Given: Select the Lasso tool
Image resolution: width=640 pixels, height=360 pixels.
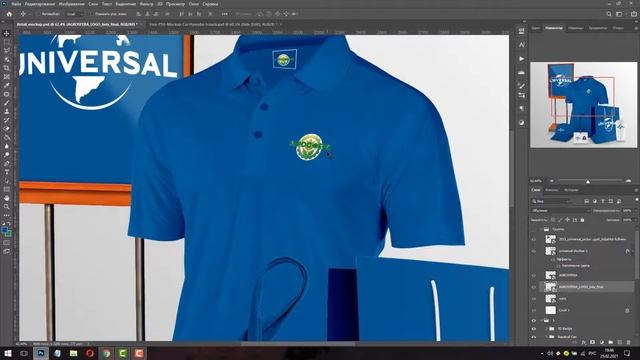Looking at the screenshot, I should coord(7,51).
